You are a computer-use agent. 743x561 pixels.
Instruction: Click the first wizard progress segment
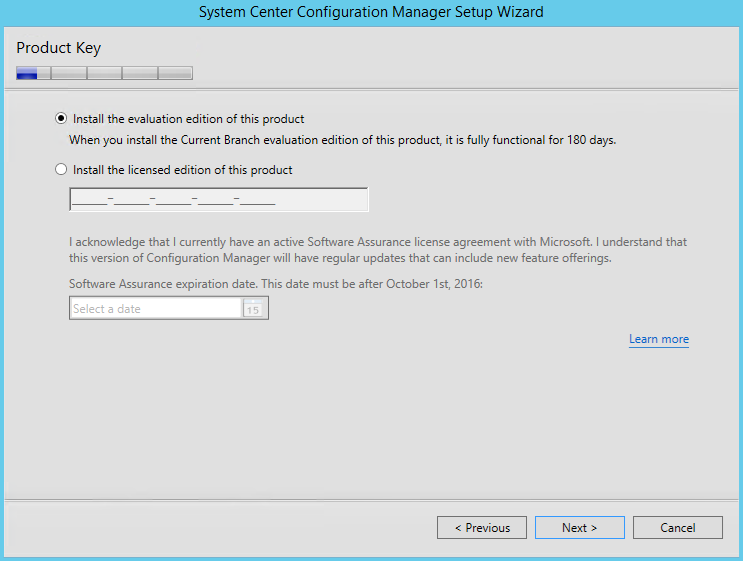tap(34, 73)
